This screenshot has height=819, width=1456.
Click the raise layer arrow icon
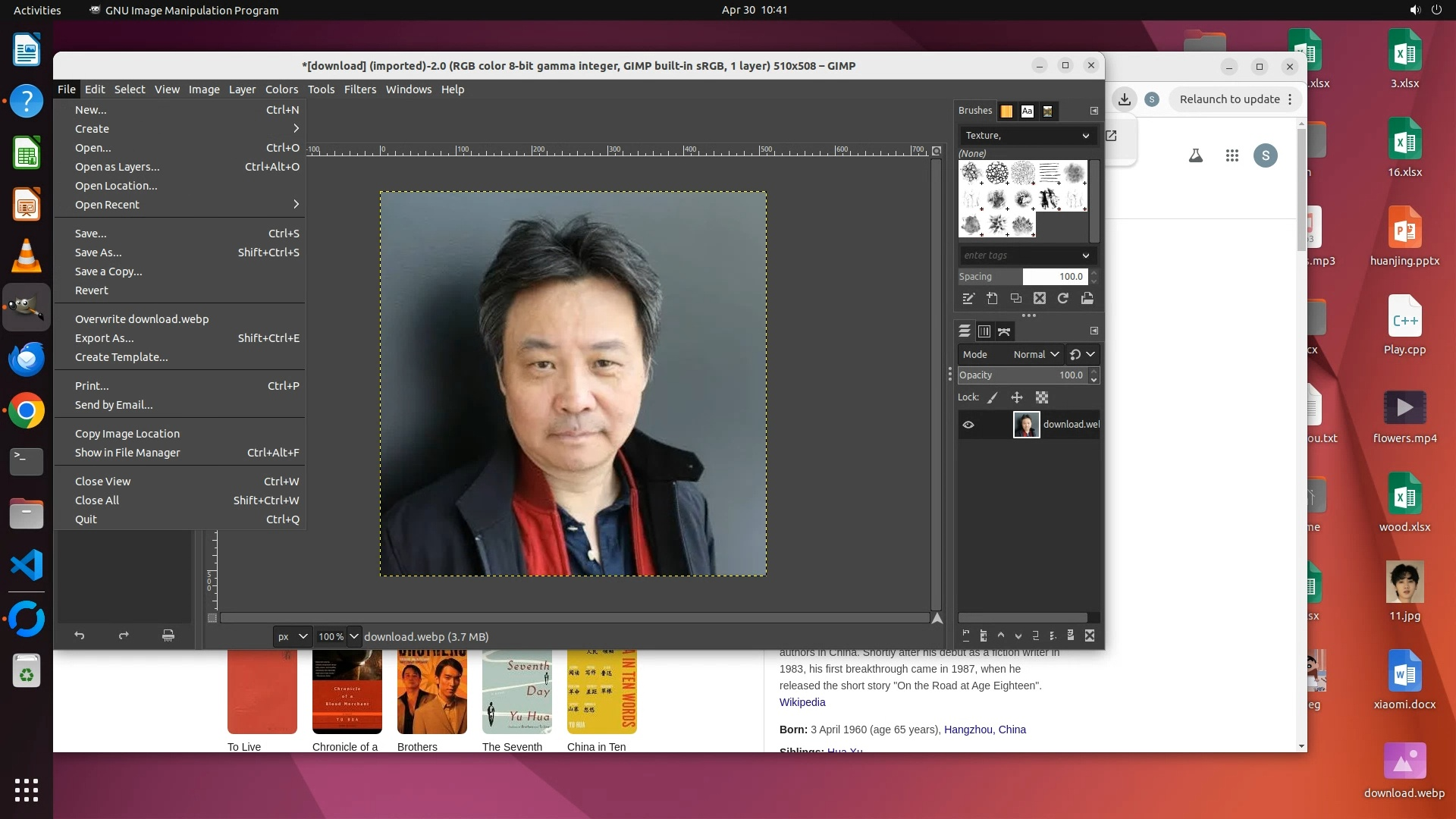tap(1001, 636)
